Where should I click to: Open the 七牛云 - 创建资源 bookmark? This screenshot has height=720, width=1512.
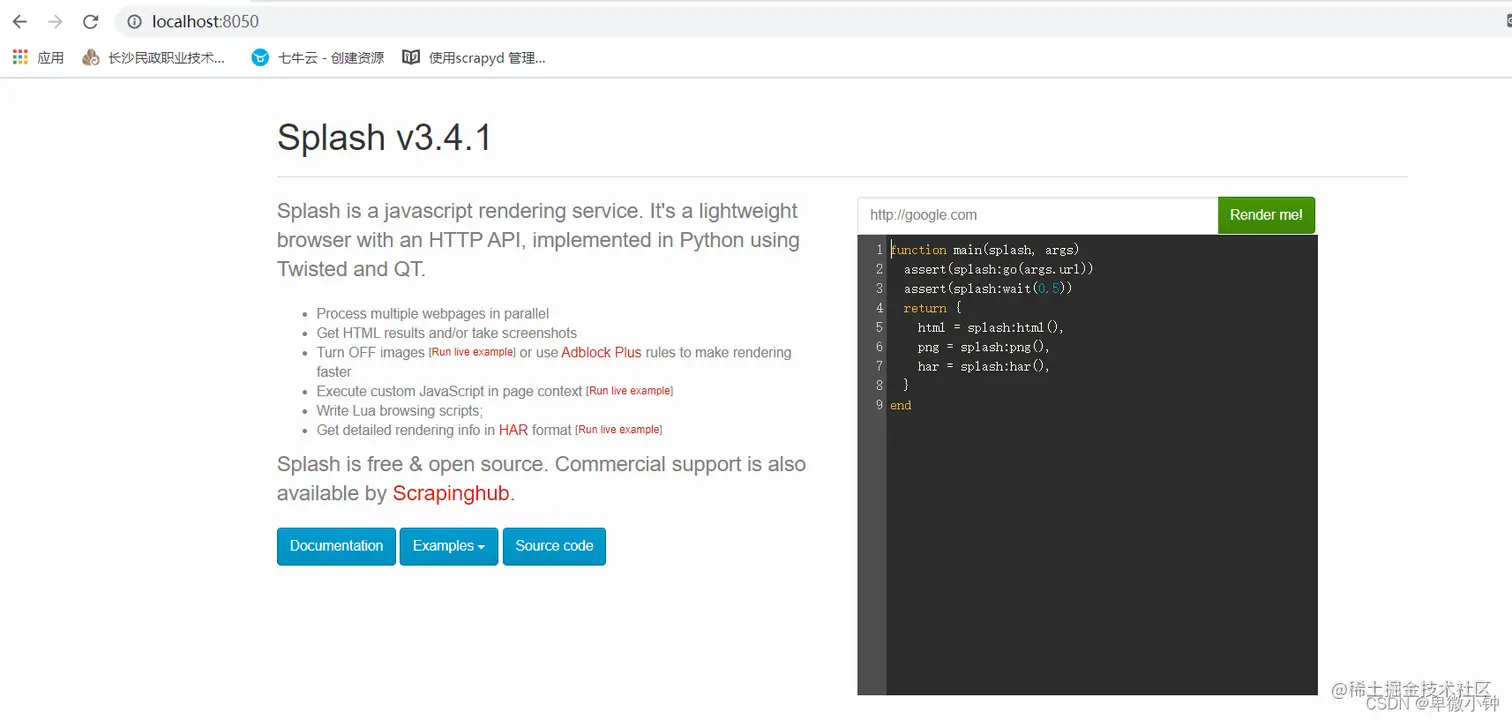[x=318, y=58]
